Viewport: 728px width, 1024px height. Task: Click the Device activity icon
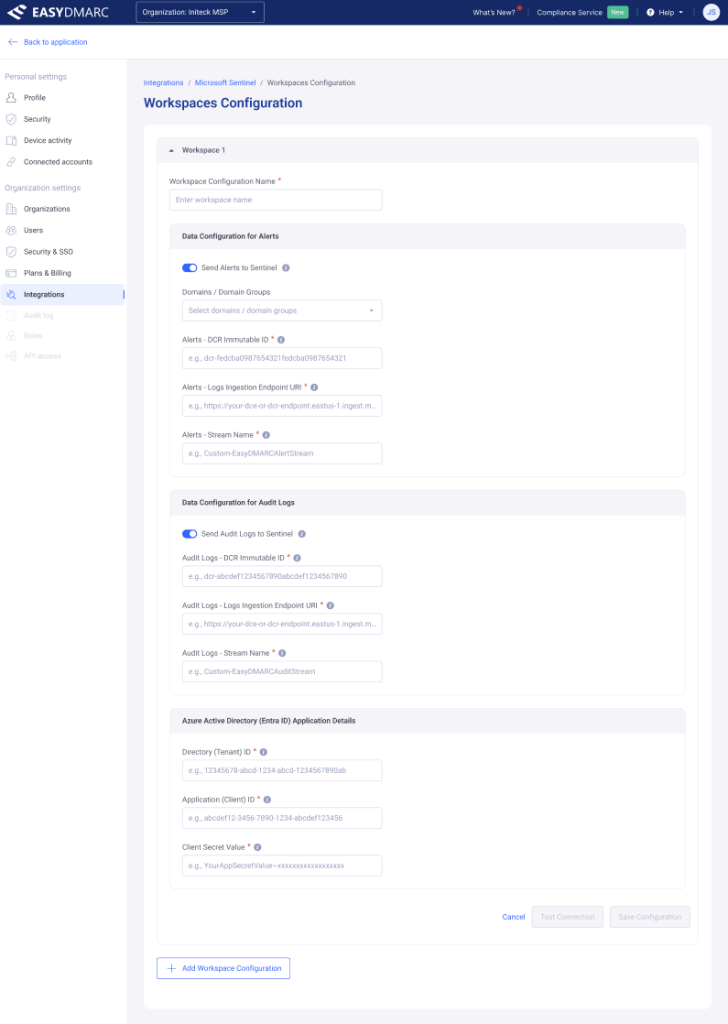(11, 140)
